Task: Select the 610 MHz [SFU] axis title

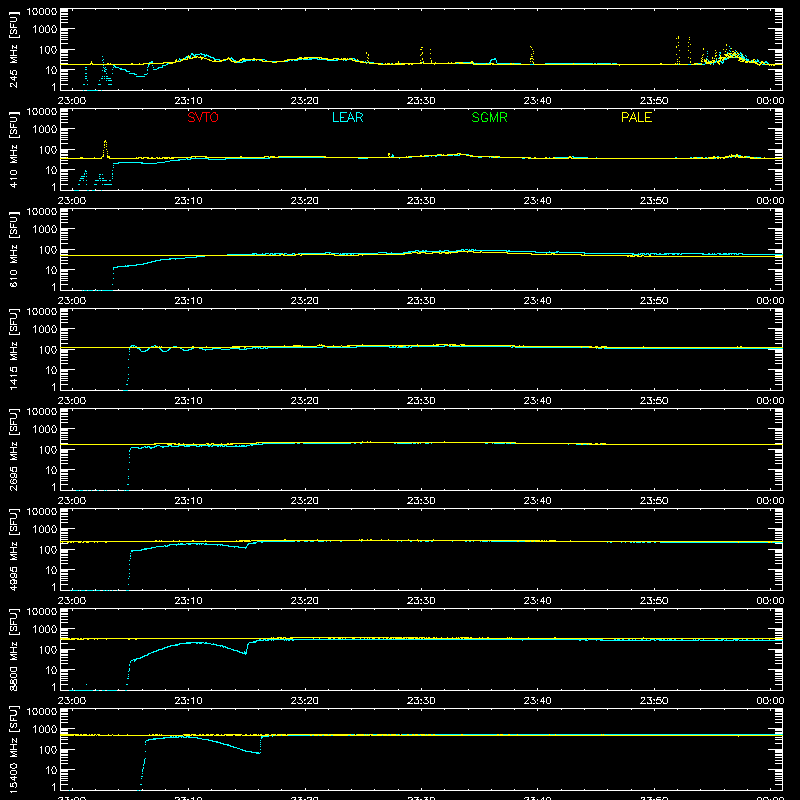Action: click(13, 249)
